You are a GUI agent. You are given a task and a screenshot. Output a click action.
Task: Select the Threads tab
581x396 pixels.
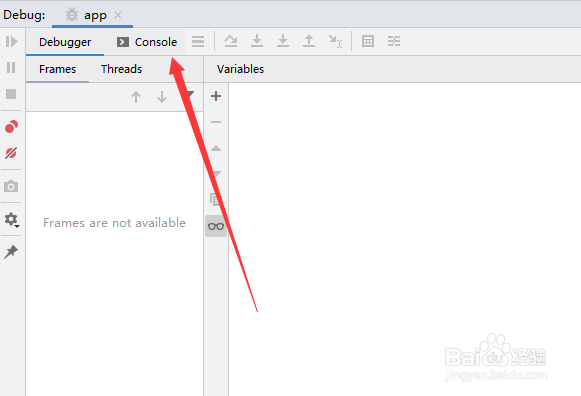[122, 69]
